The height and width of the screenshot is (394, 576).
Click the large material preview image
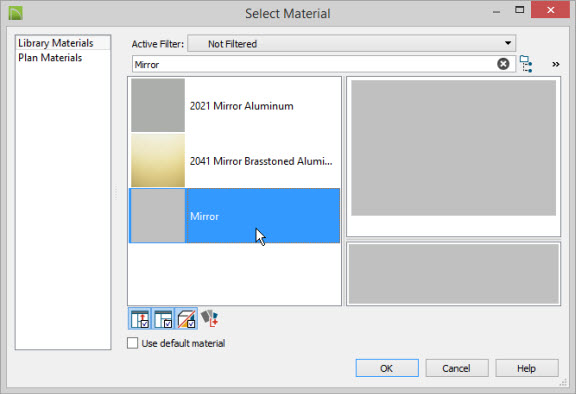pos(453,148)
